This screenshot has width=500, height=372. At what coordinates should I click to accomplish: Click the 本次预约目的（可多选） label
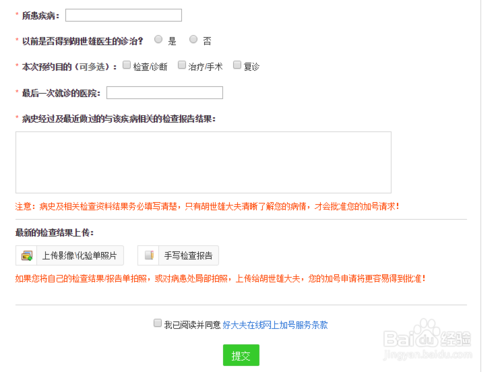[x=69, y=67]
